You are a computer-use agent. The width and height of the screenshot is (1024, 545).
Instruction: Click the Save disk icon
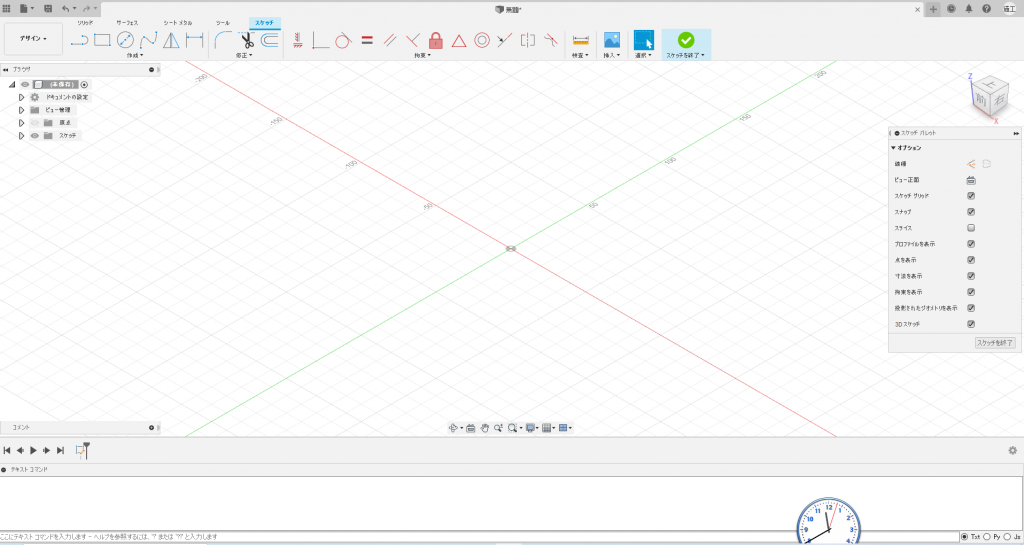point(48,8)
